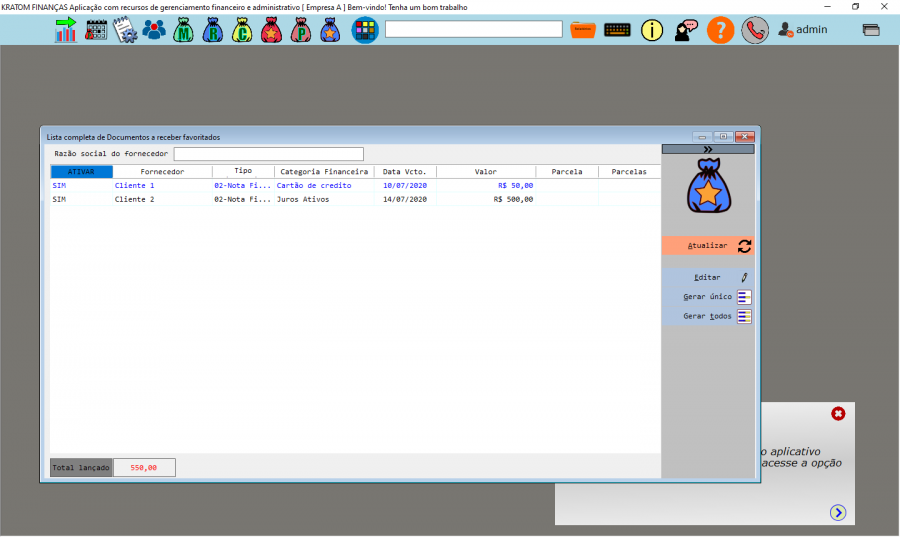
Task: Open the colorful grid apps icon
Action: [x=364, y=30]
